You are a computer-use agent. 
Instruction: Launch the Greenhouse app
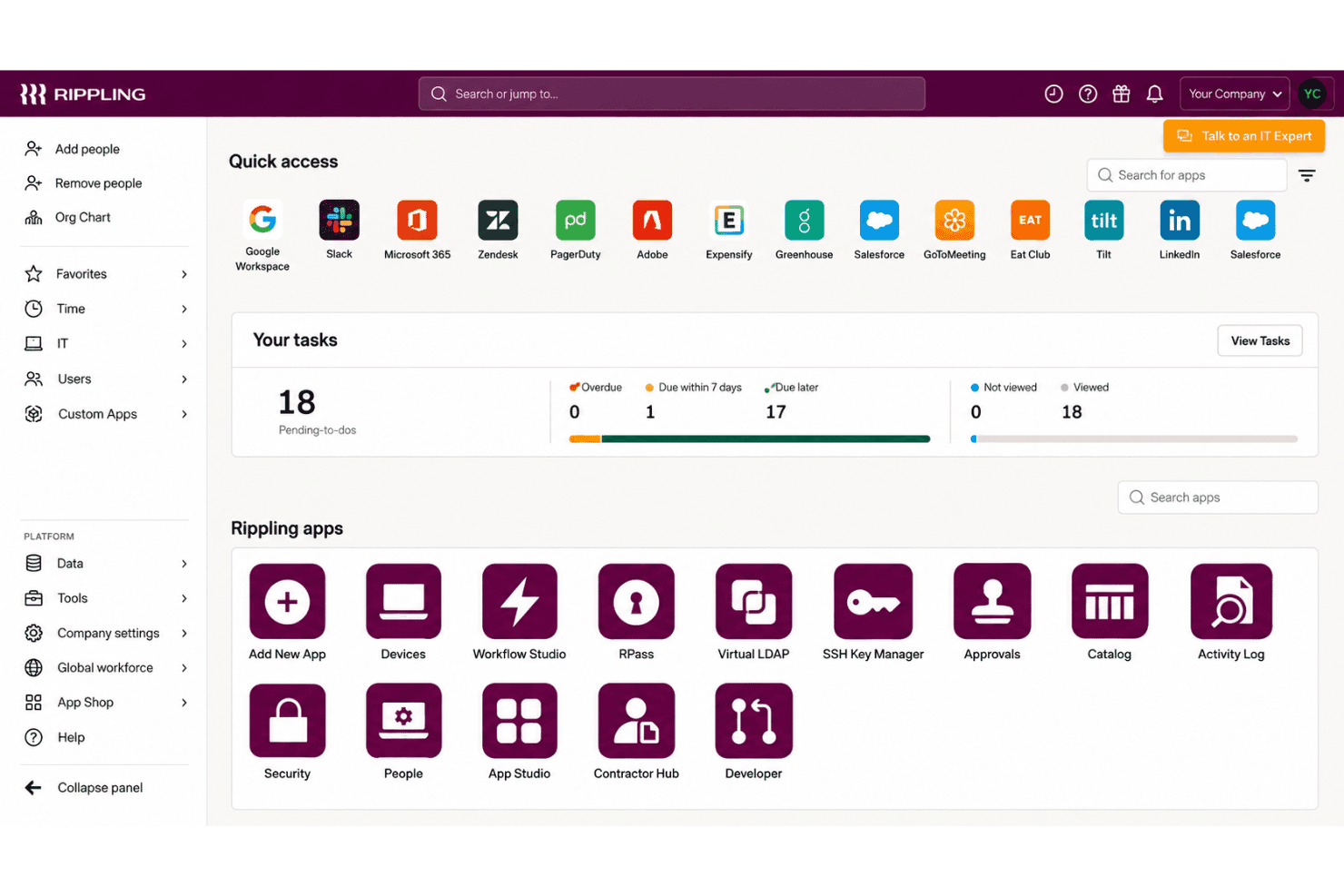805,220
